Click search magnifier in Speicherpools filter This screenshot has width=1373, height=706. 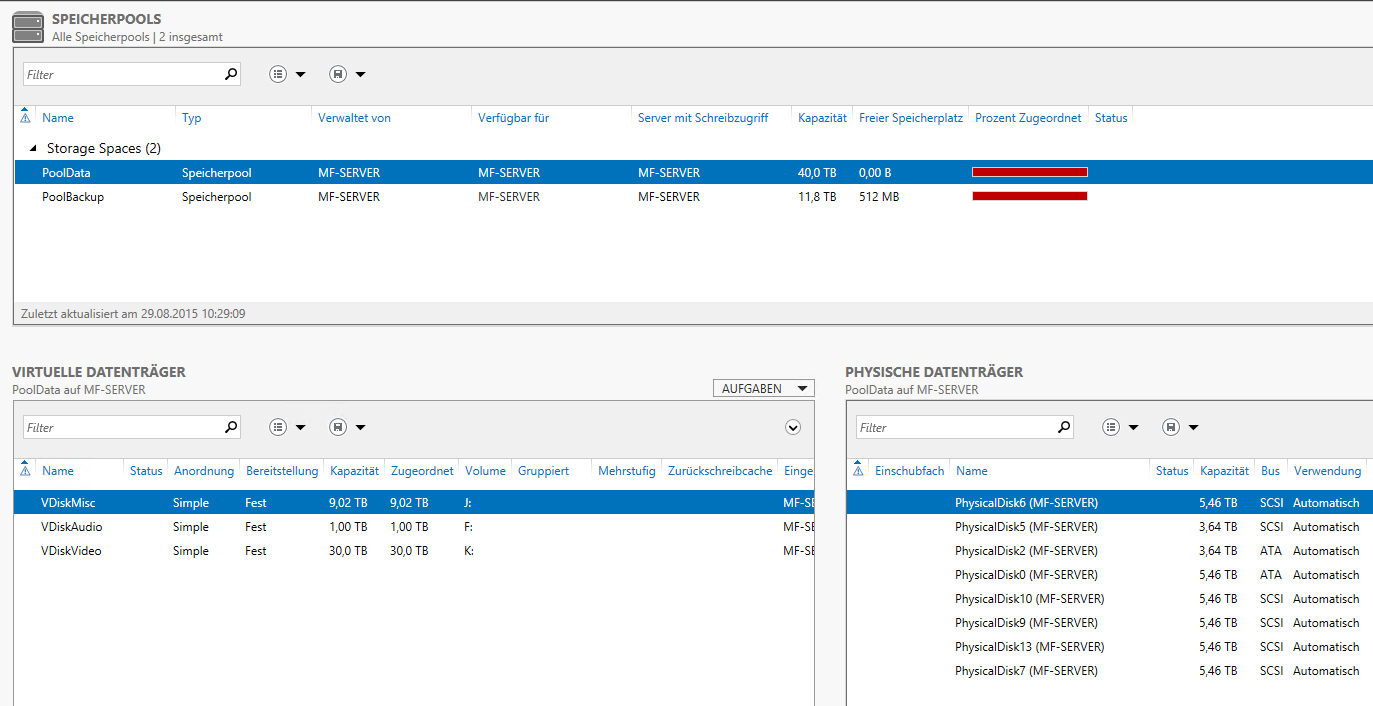coord(231,74)
